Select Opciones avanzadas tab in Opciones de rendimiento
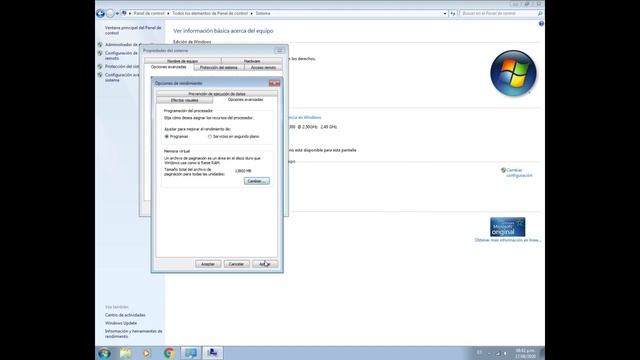The image size is (640, 360). 245,100
